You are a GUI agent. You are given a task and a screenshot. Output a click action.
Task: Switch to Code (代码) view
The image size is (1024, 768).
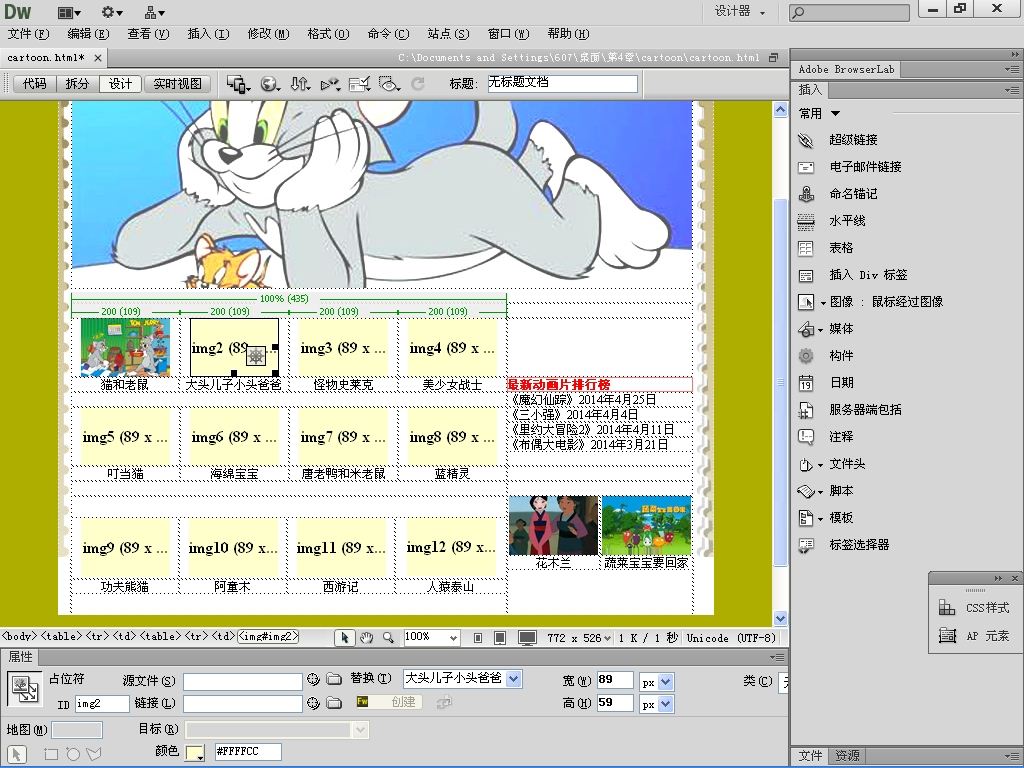(35, 84)
